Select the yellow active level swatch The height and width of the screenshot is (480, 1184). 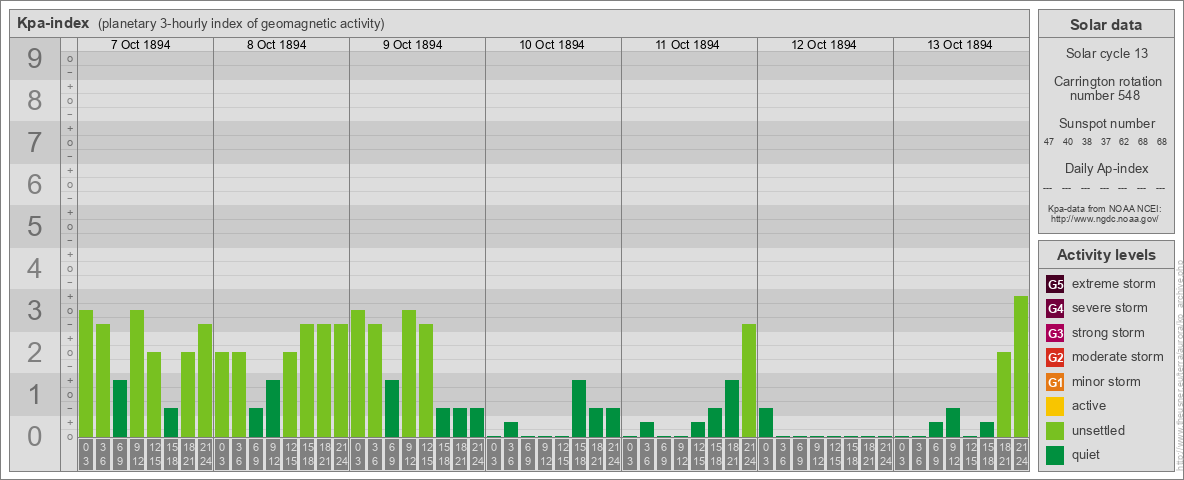1055,406
